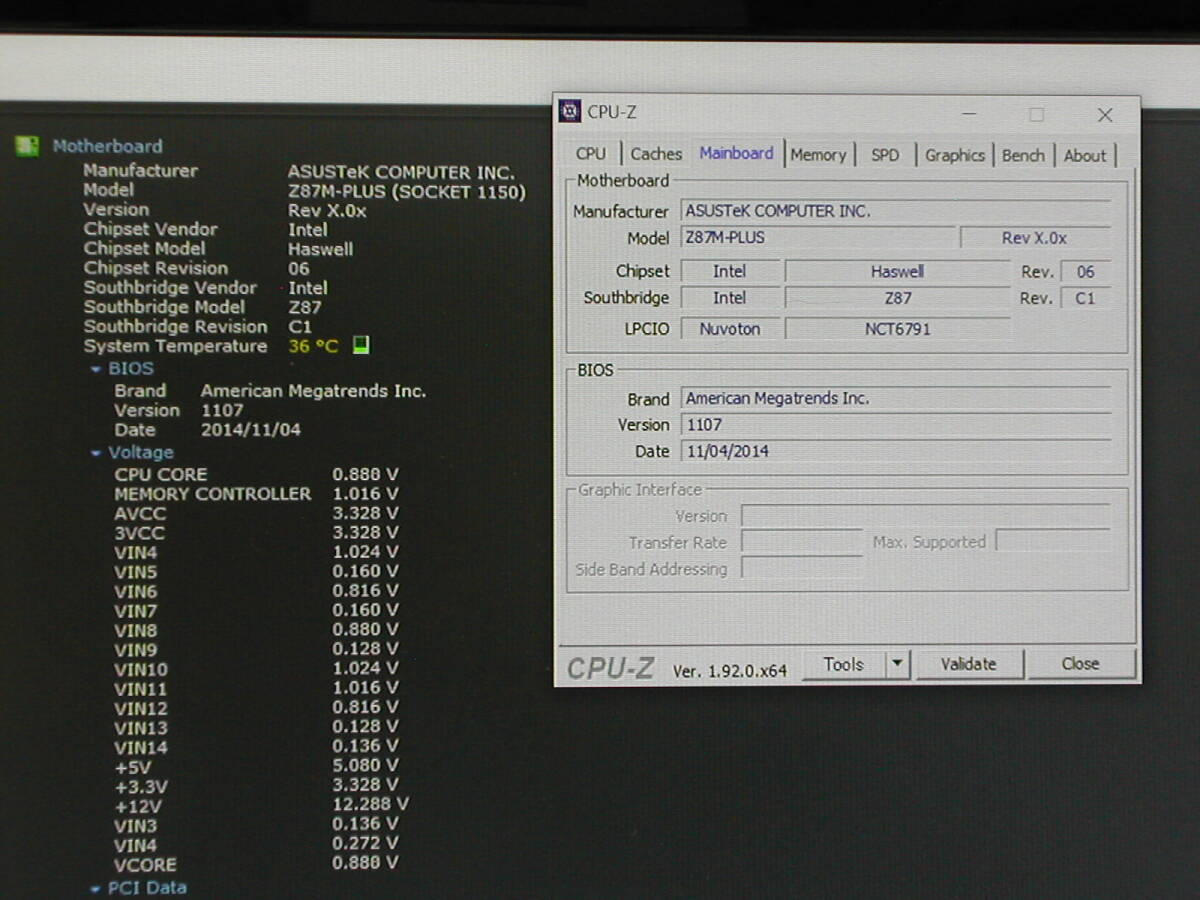This screenshot has height=900, width=1200.
Task: Collapse the BIOS section in Speccy
Action: point(96,369)
